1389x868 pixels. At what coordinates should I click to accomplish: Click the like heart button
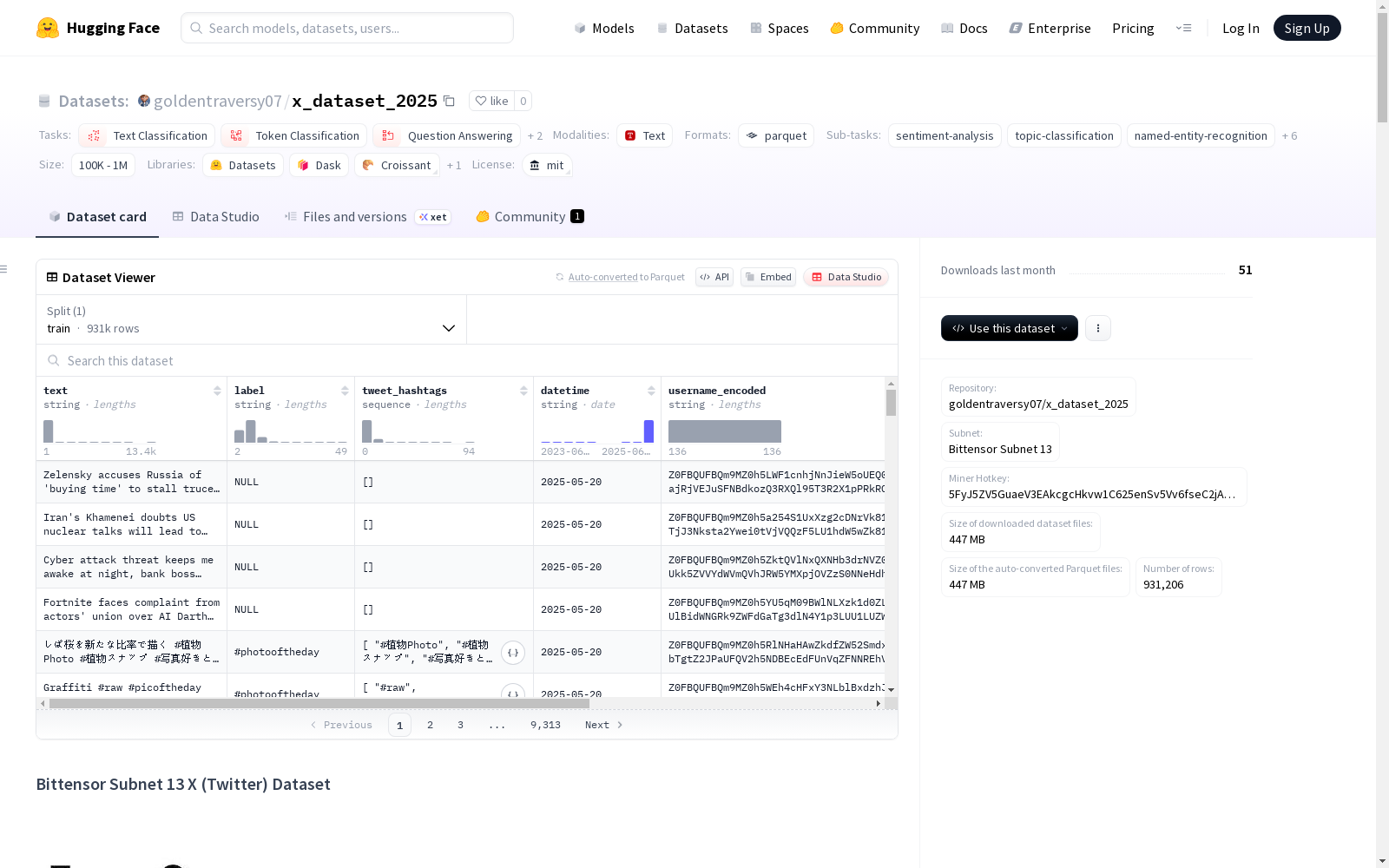491,101
